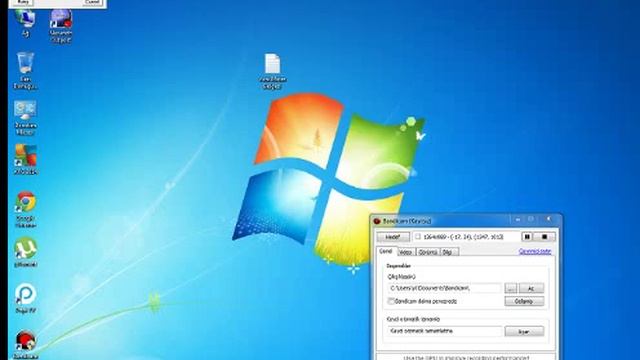This screenshot has width=640, height=360.
Task: Open the blue P circle shortcut
Action: pos(25,298)
